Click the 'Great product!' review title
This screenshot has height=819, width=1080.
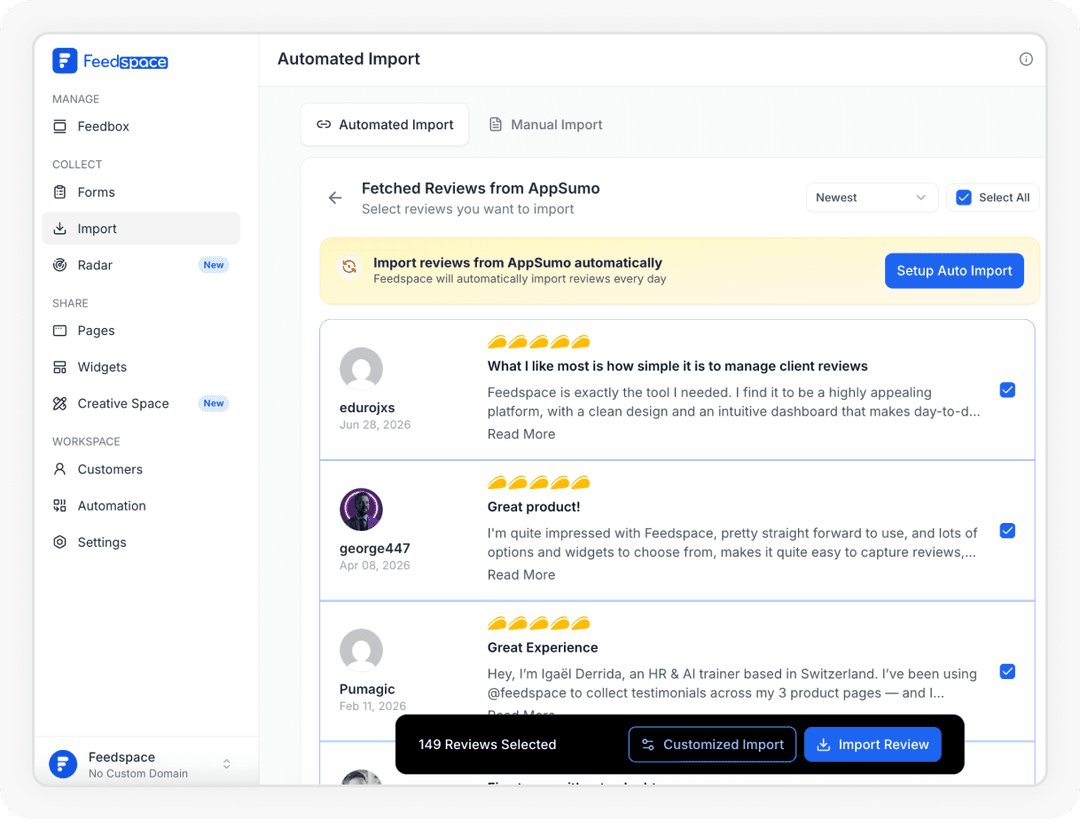click(534, 507)
